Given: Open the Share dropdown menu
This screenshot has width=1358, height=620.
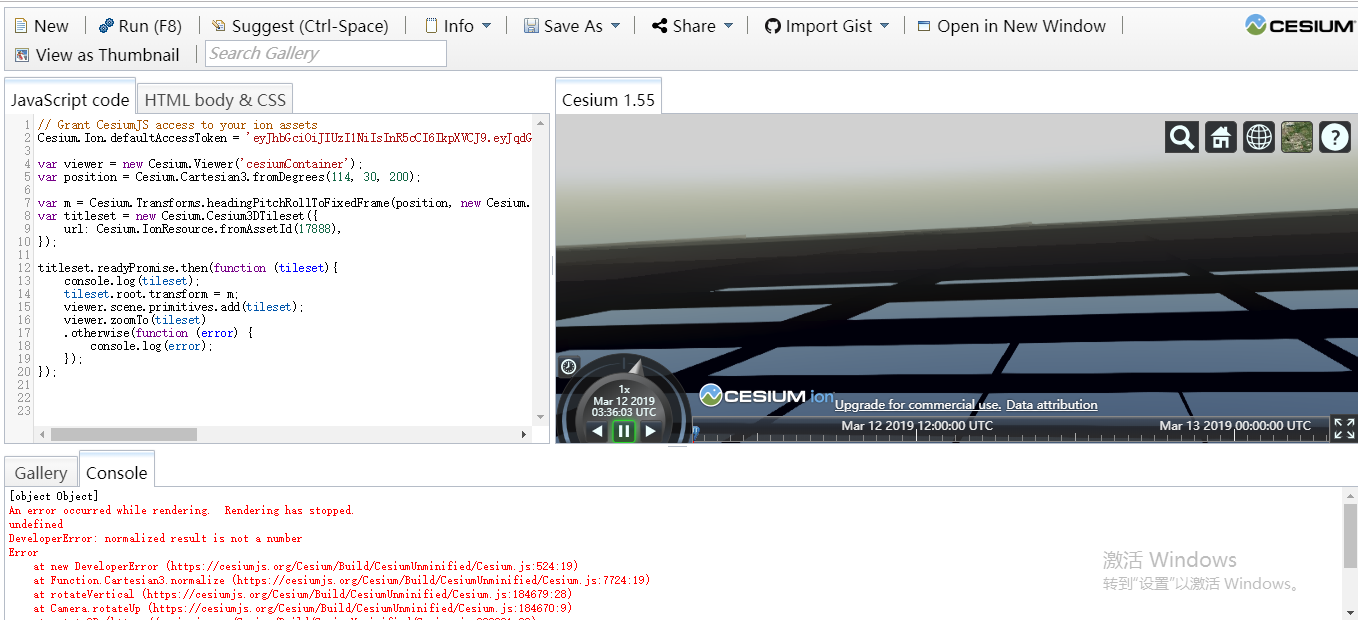Looking at the screenshot, I should [692, 26].
